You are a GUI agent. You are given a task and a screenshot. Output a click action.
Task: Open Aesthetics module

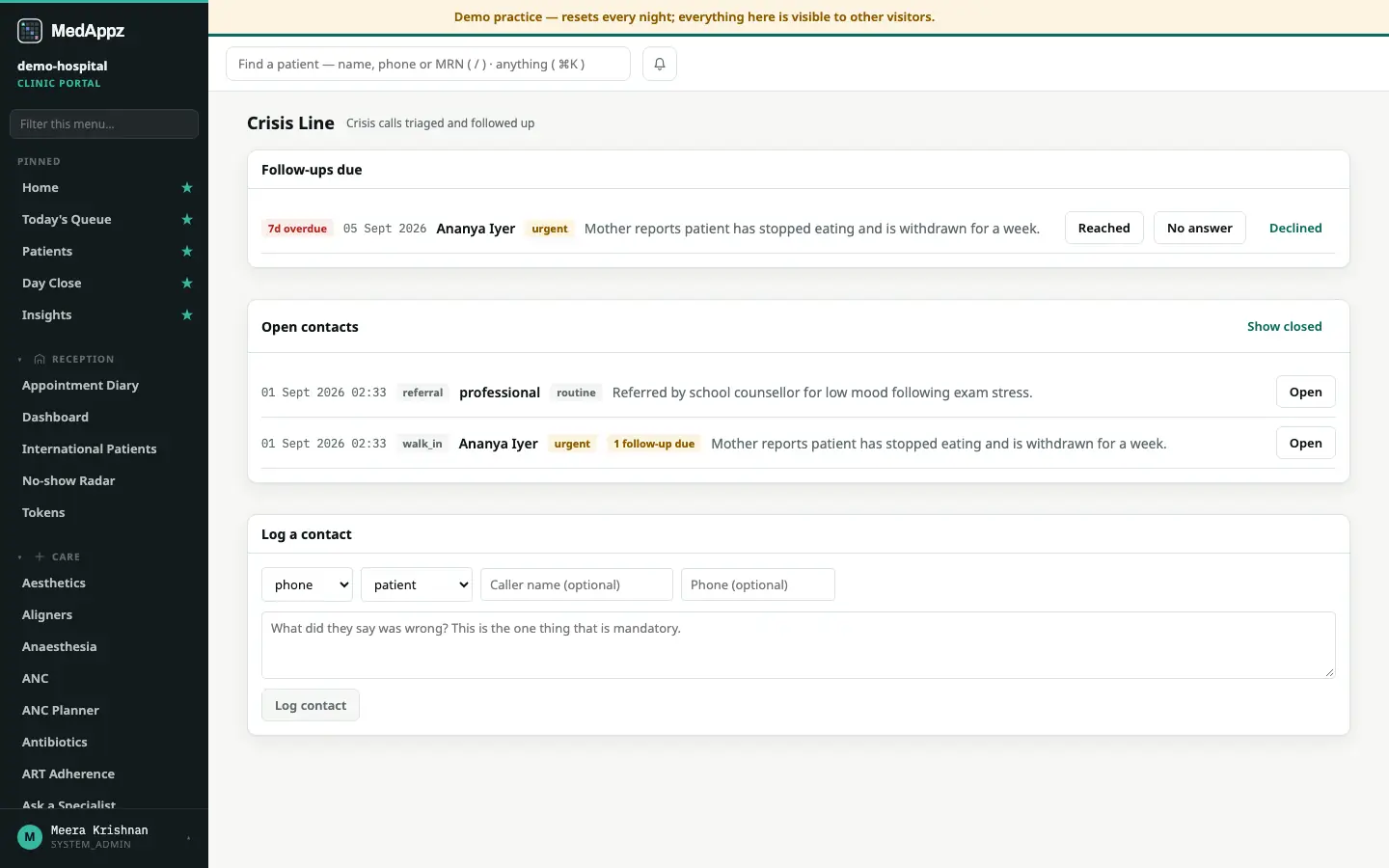pyautogui.click(x=54, y=583)
